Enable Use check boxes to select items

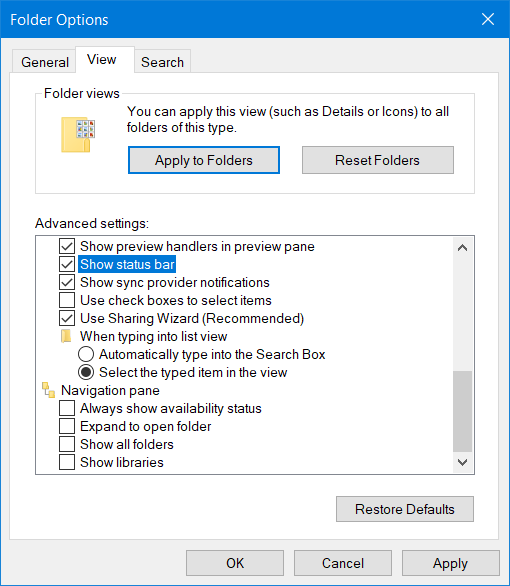tap(67, 300)
